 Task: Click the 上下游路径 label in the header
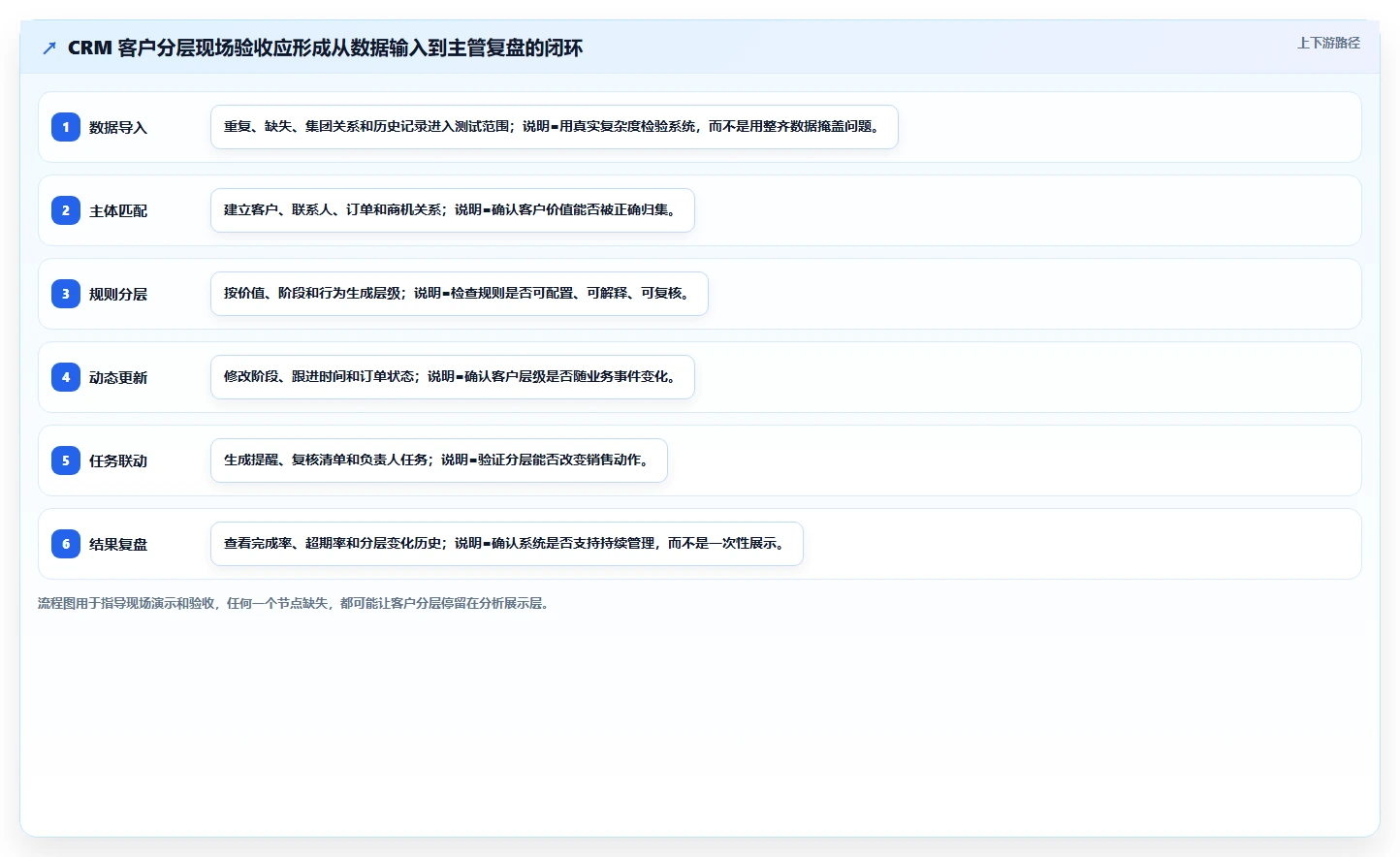pos(1328,43)
